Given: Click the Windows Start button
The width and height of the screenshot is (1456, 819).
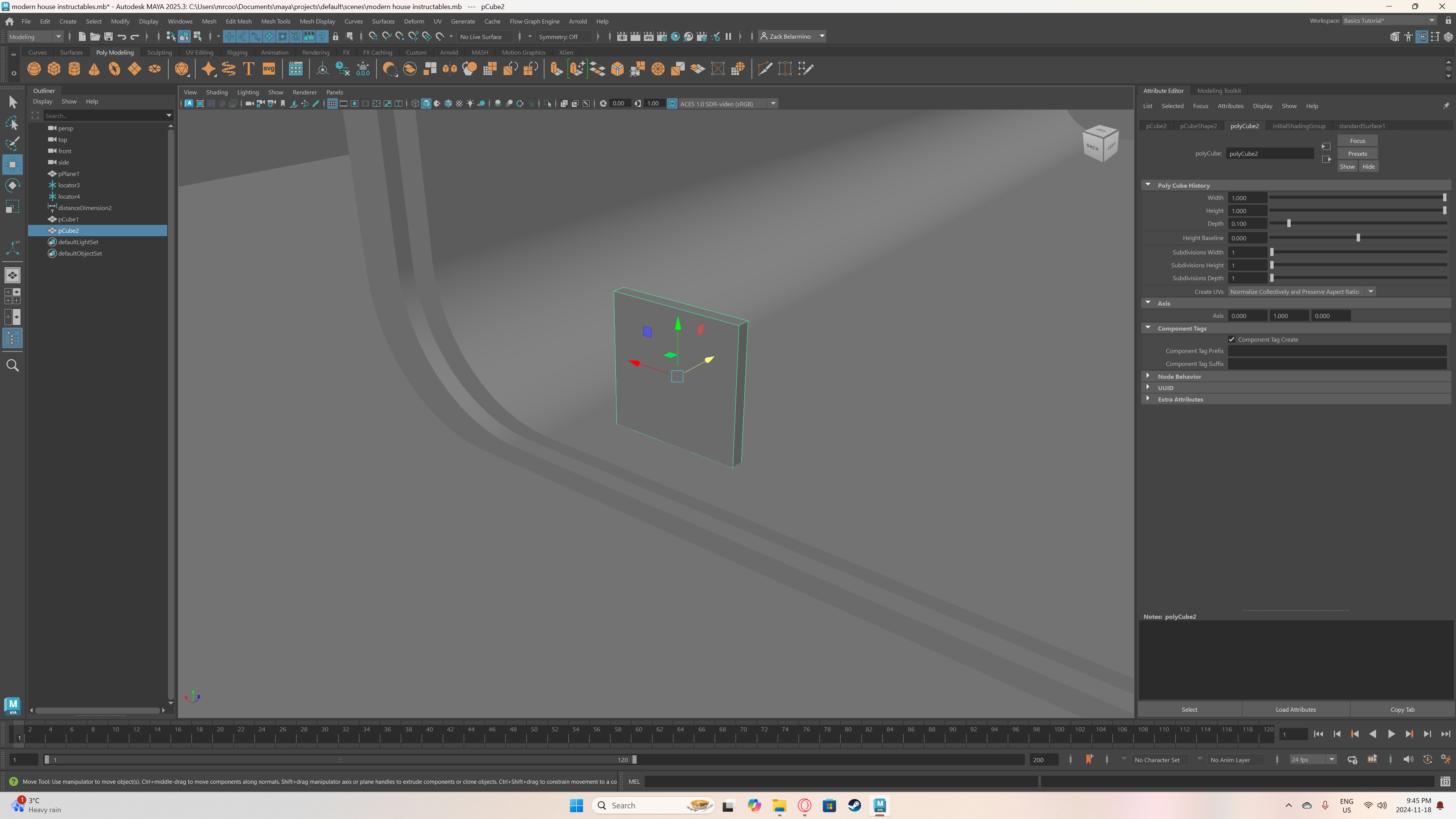Looking at the screenshot, I should (x=576, y=805).
